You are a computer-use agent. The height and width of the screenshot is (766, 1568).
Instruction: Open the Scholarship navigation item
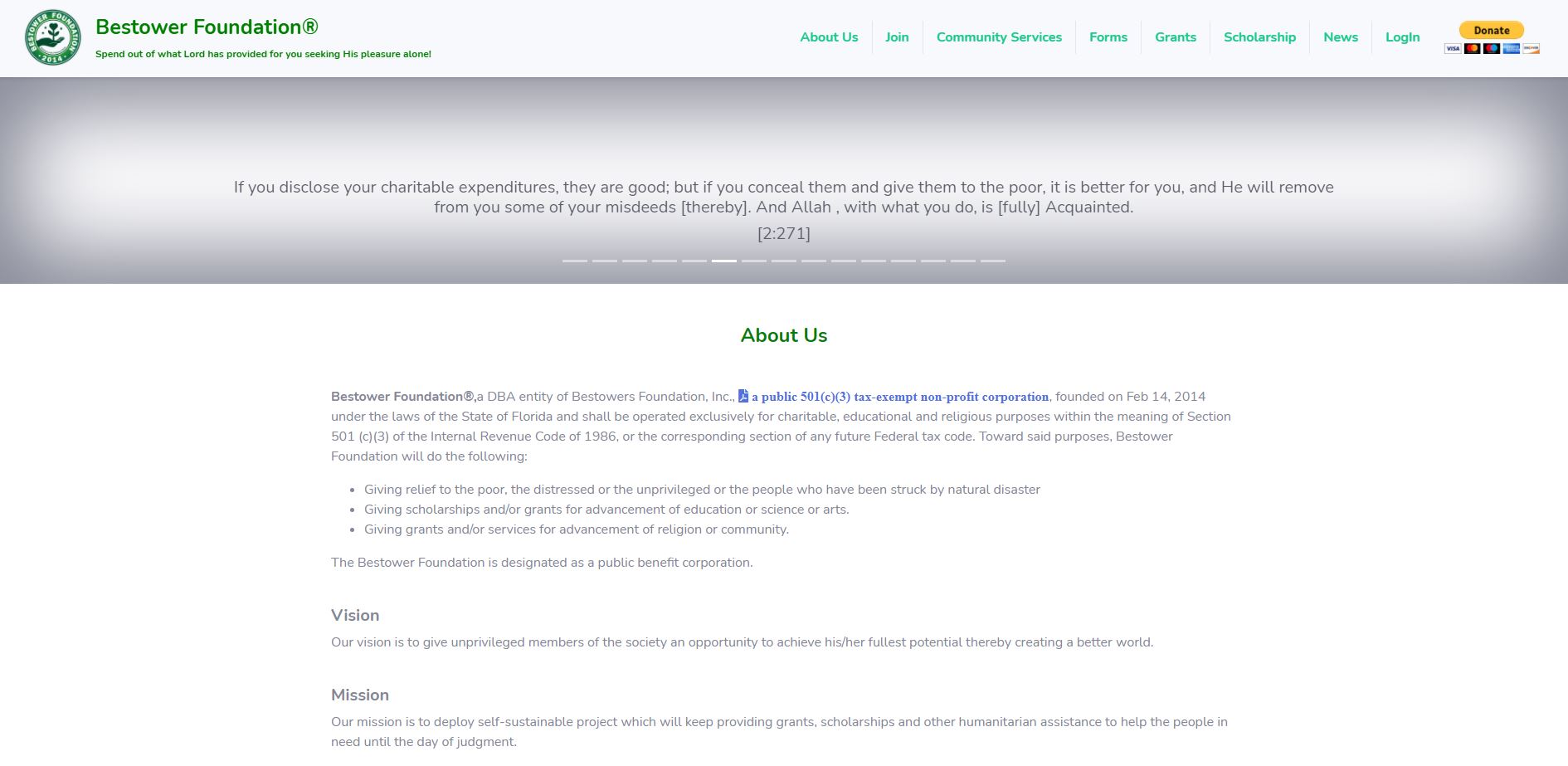[1259, 37]
